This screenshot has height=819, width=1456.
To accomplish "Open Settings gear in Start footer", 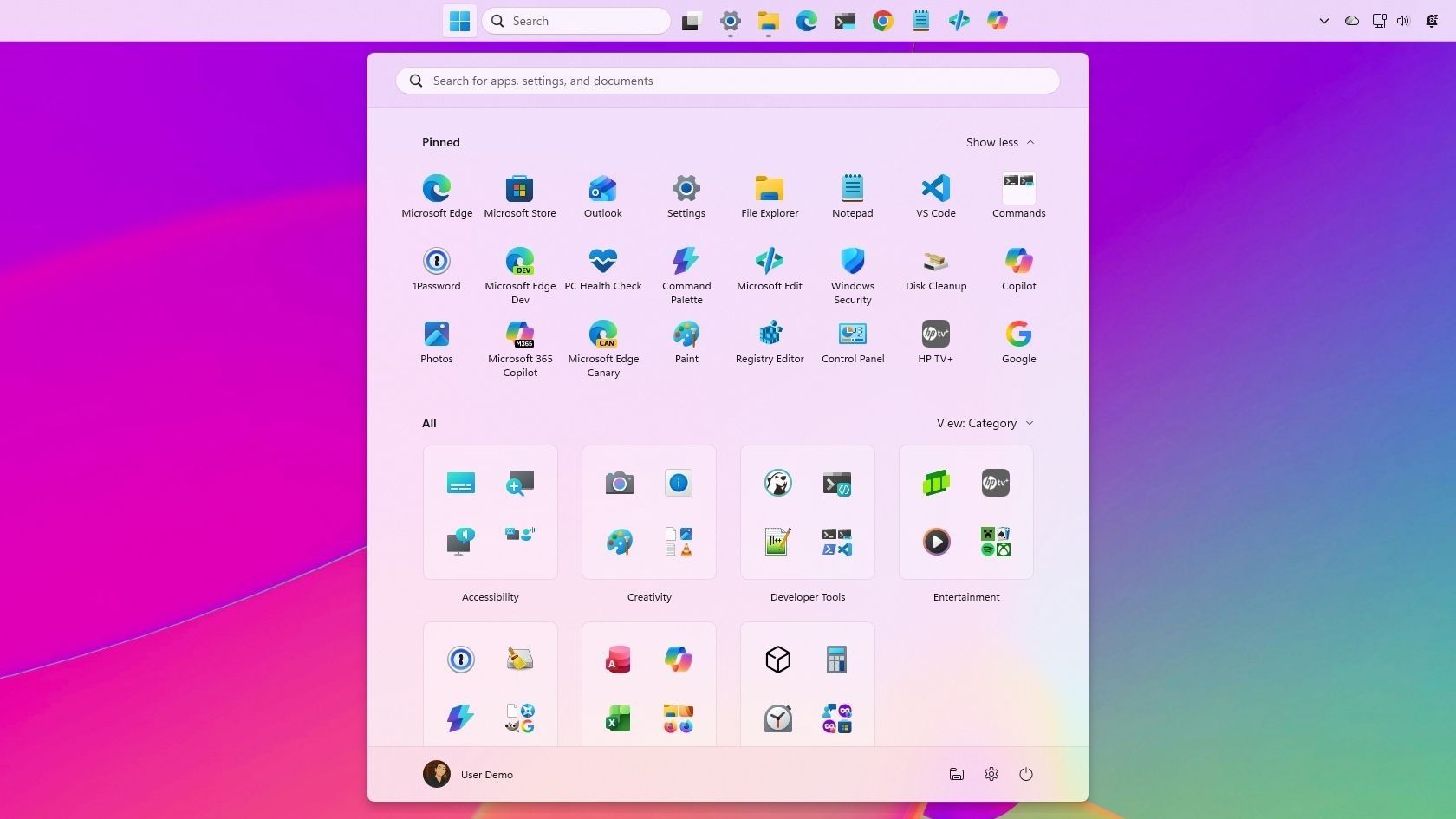I will click(991, 774).
